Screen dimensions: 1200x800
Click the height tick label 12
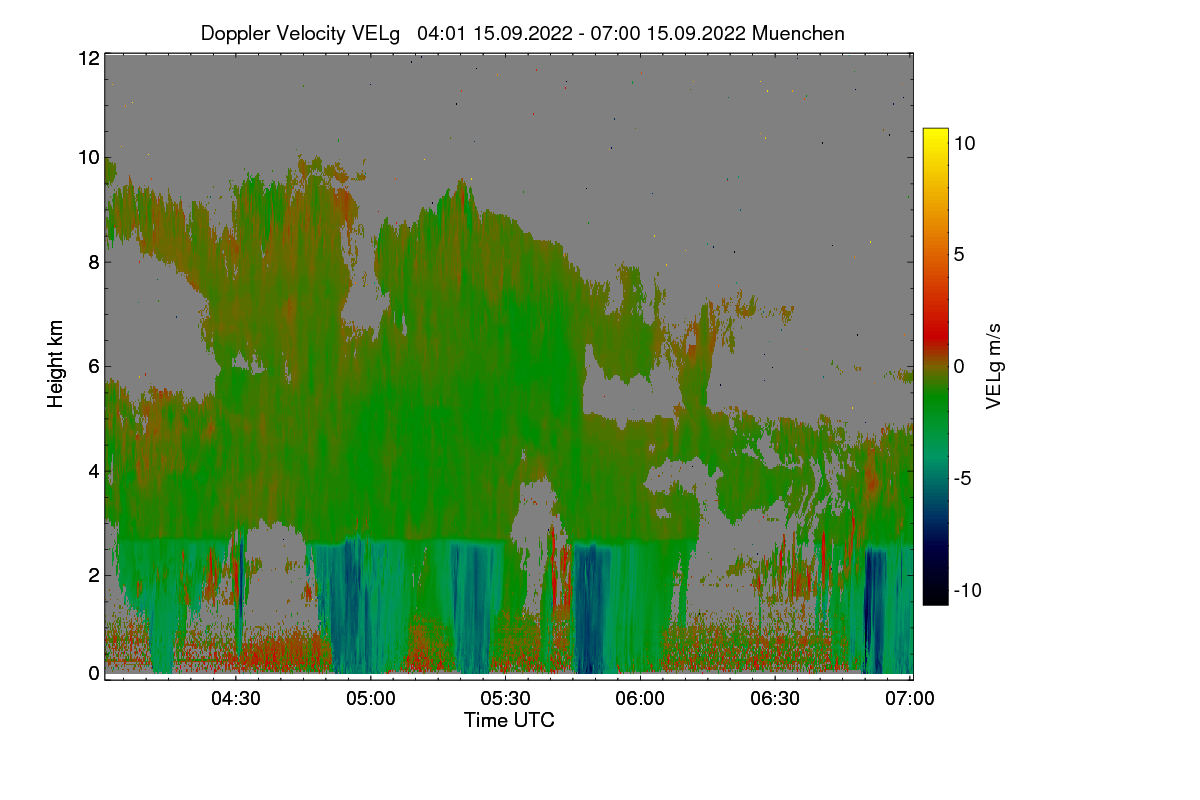(88, 58)
